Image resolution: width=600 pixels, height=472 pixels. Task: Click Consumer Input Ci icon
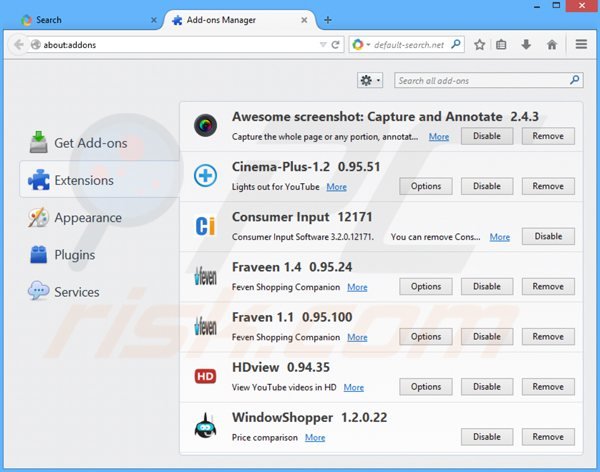(x=205, y=226)
